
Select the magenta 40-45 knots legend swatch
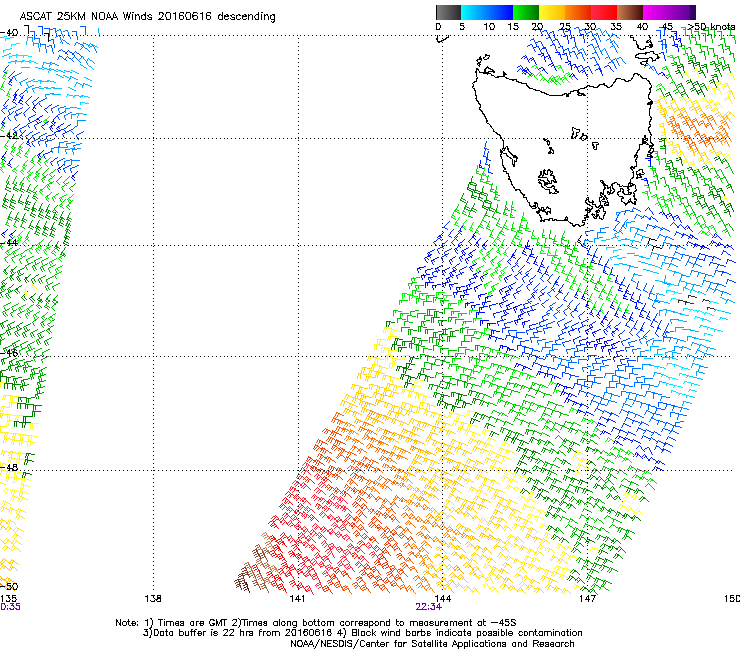[x=656, y=12]
